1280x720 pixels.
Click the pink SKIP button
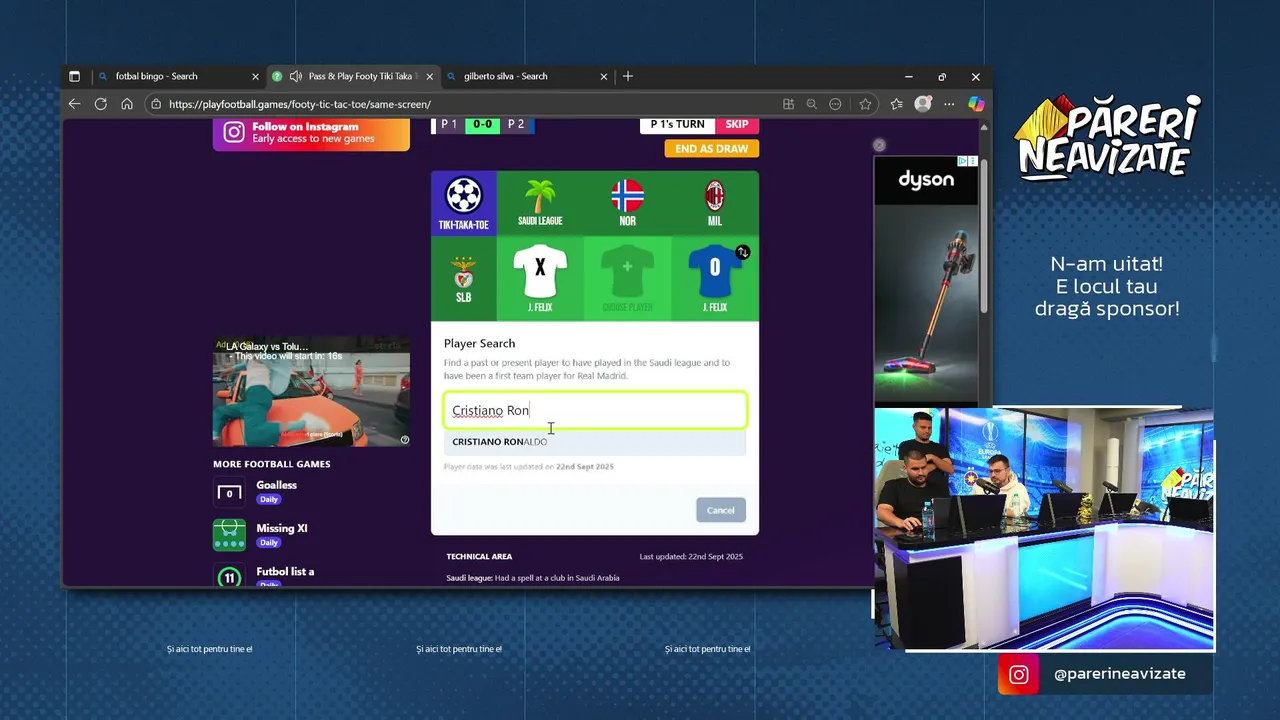tap(737, 125)
